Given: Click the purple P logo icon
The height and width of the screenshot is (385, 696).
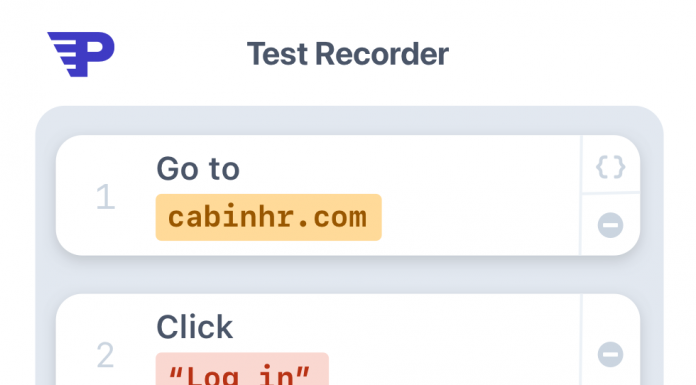Looking at the screenshot, I should [81, 54].
